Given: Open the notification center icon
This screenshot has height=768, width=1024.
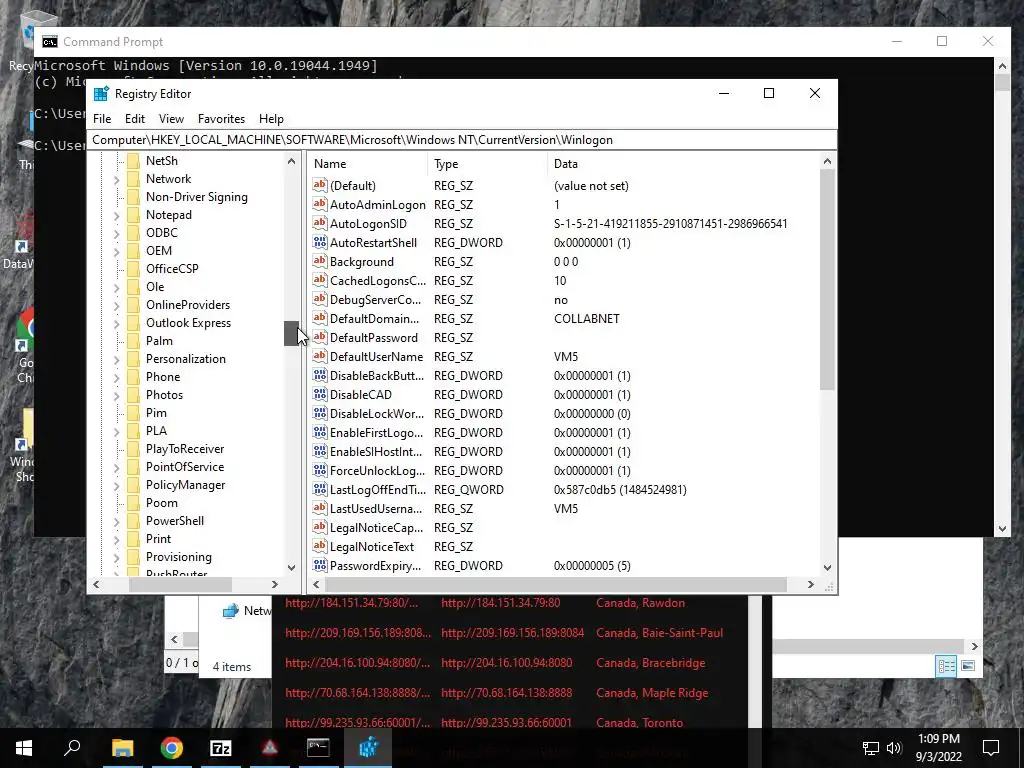Looking at the screenshot, I should 991,748.
